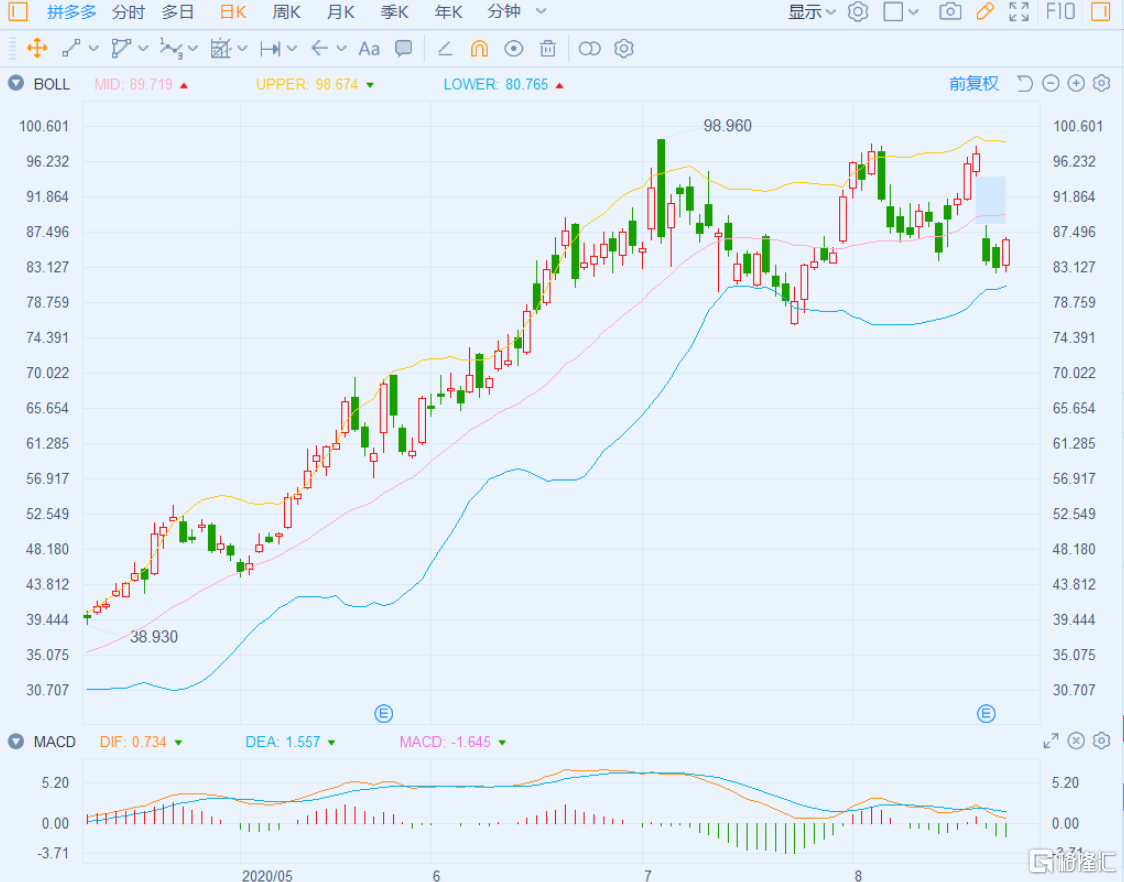1124x882 pixels.
Task: Open the 分钟 minutes interval dropdown arrow
Action: (x=541, y=12)
